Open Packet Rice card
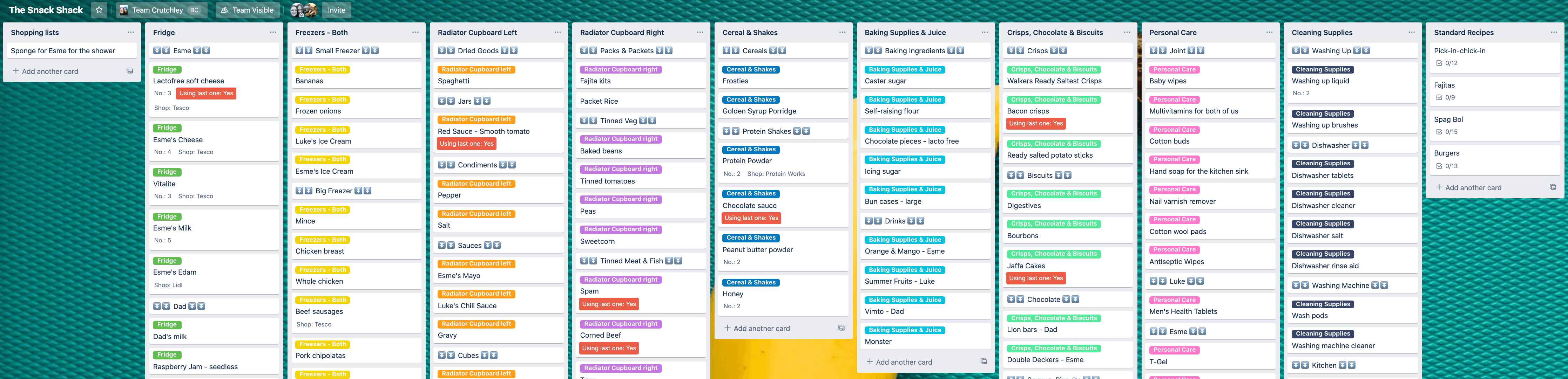The image size is (1568, 379). [x=642, y=101]
